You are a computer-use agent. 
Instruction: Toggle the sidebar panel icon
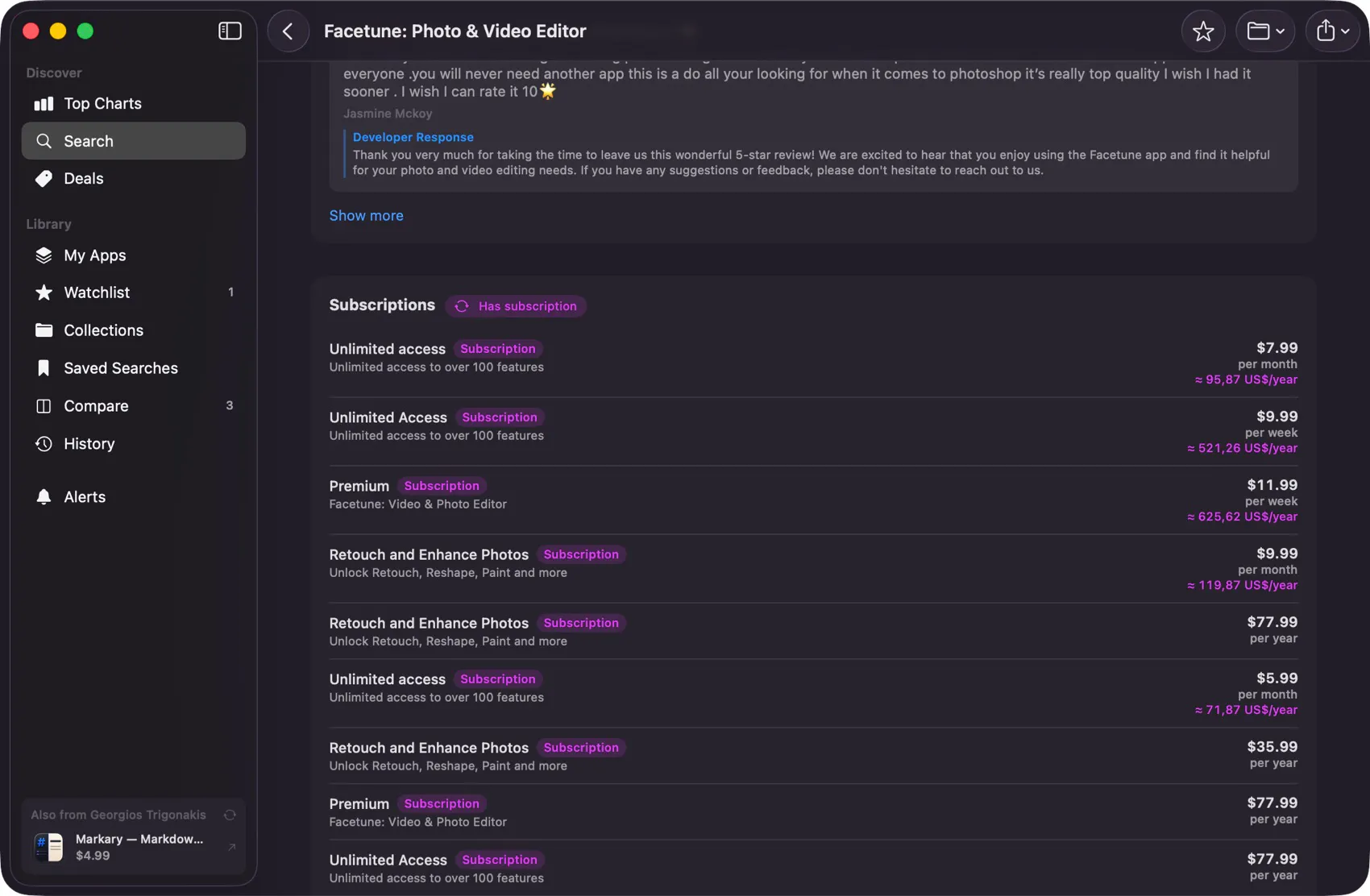tap(230, 31)
